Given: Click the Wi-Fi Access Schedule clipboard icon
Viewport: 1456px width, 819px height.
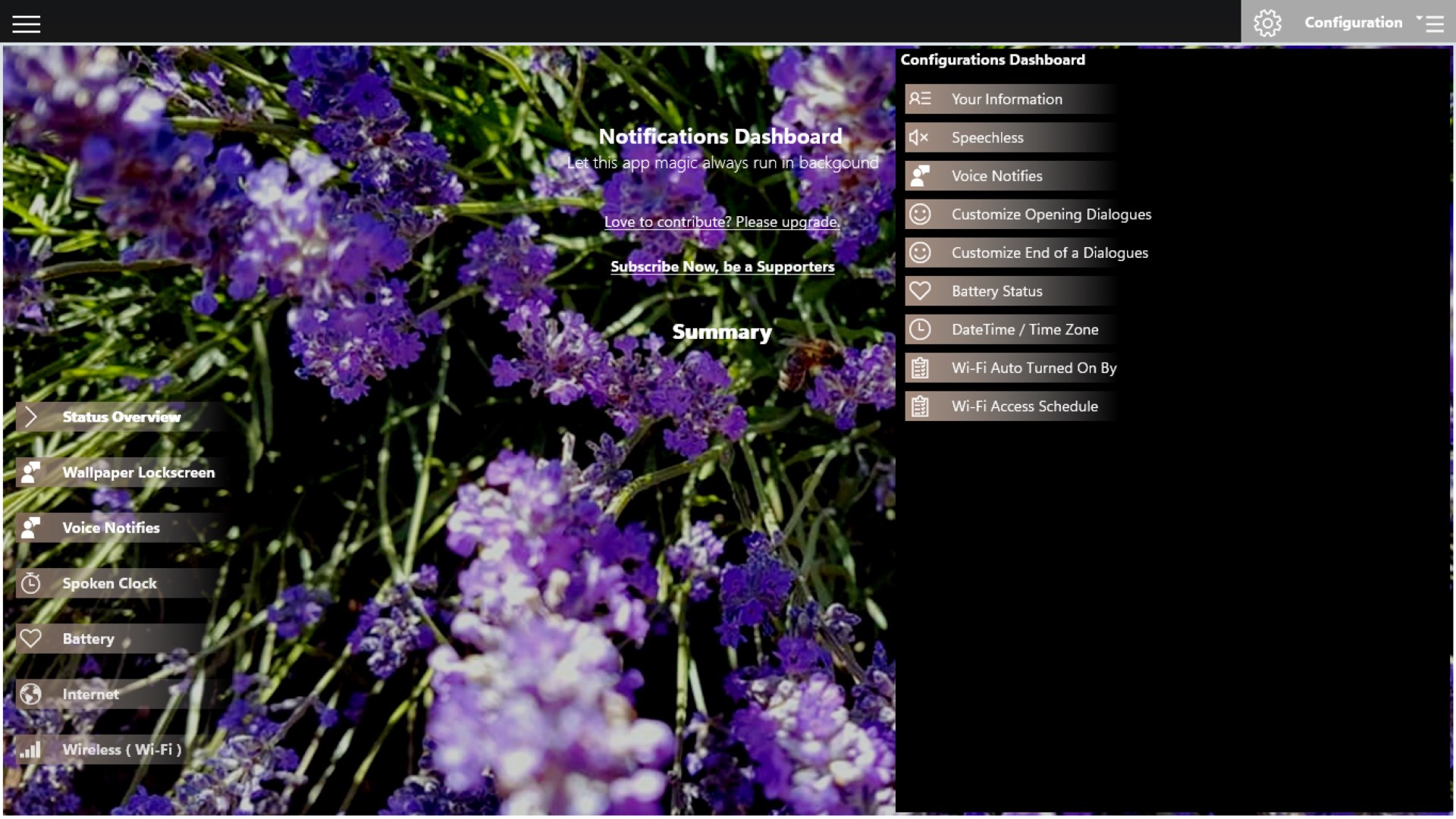Looking at the screenshot, I should point(919,406).
